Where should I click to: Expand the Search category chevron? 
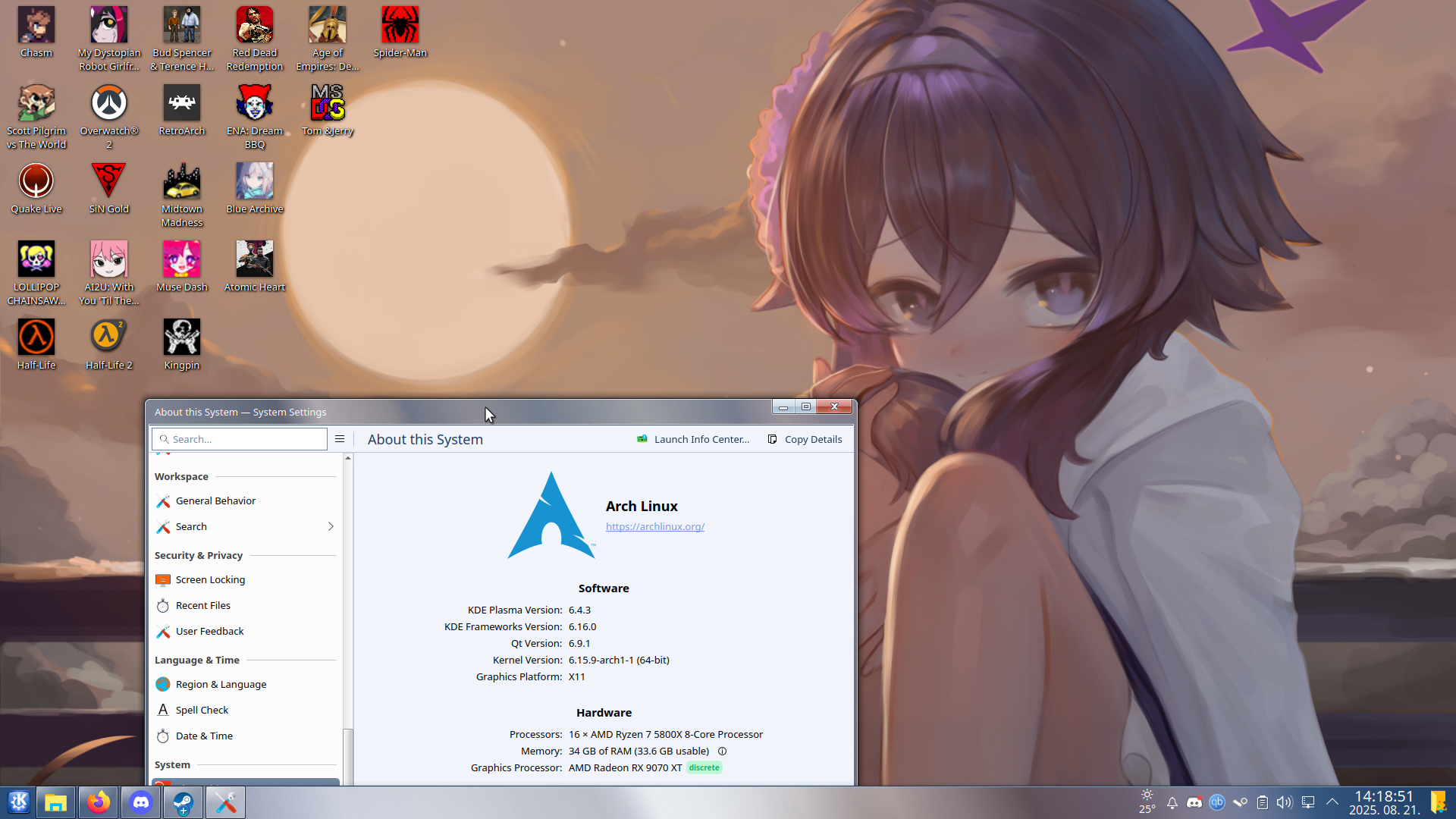[x=331, y=526]
